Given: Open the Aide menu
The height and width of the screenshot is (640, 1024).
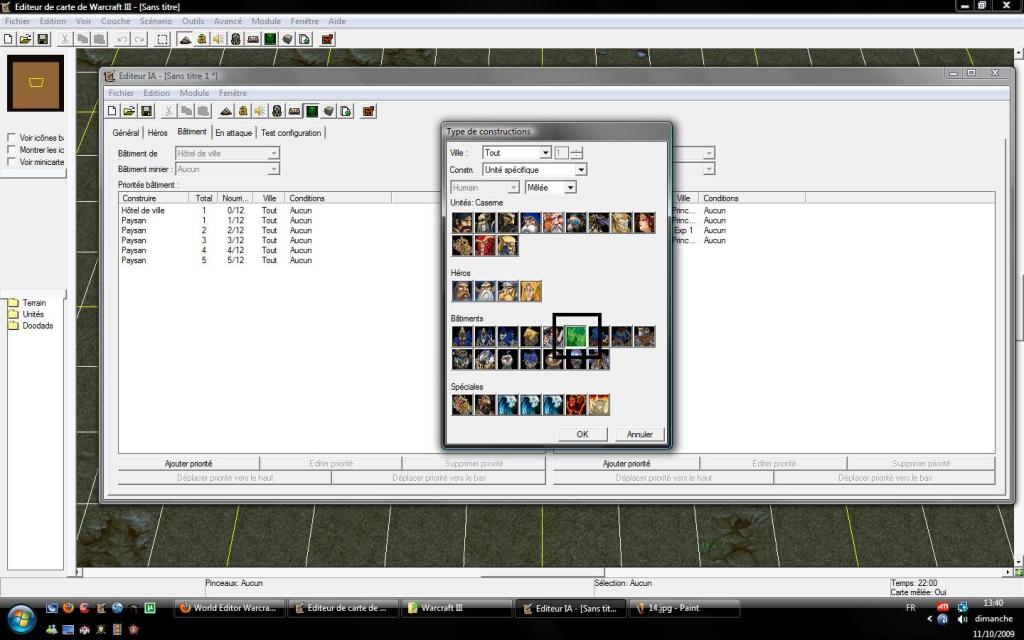Looking at the screenshot, I should [337, 21].
